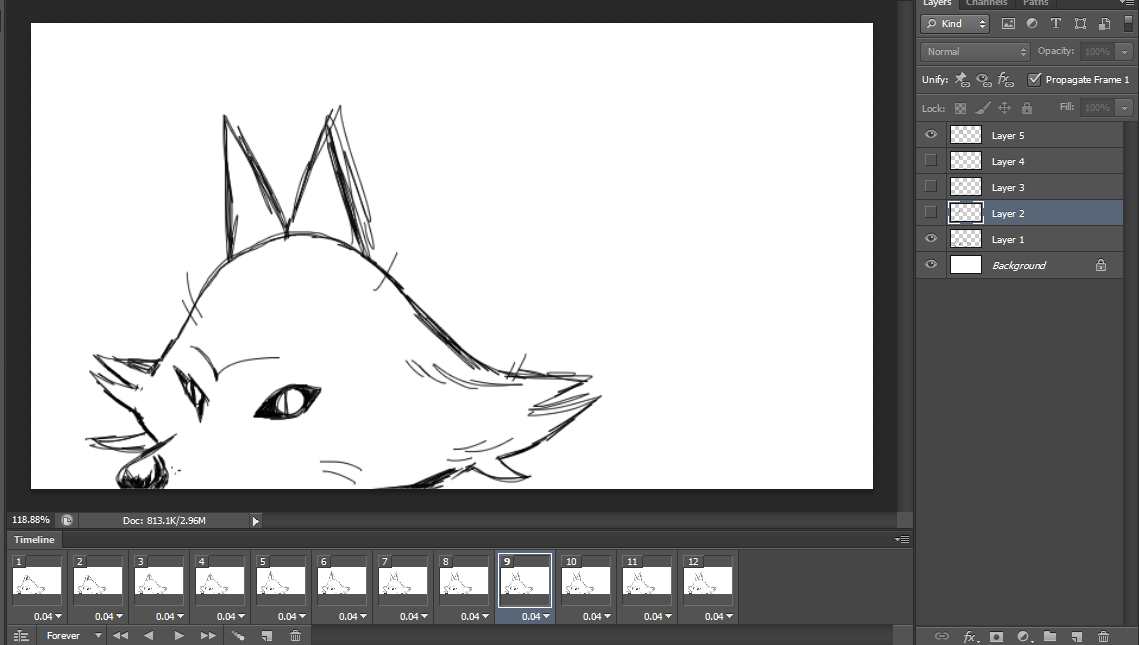
Task: Click the link layers icon
Action: 941,636
